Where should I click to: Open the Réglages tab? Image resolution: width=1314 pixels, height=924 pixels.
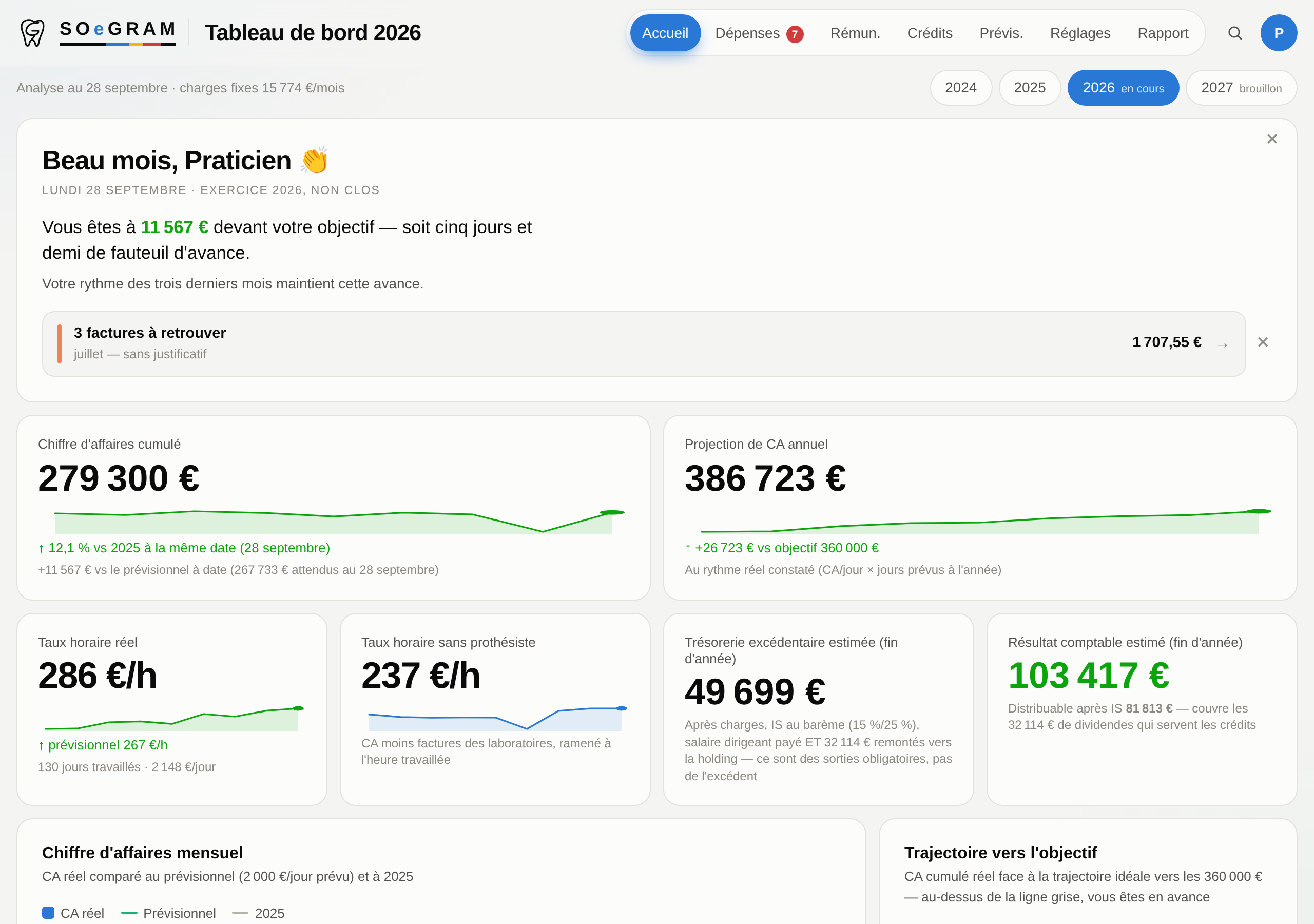click(x=1080, y=33)
